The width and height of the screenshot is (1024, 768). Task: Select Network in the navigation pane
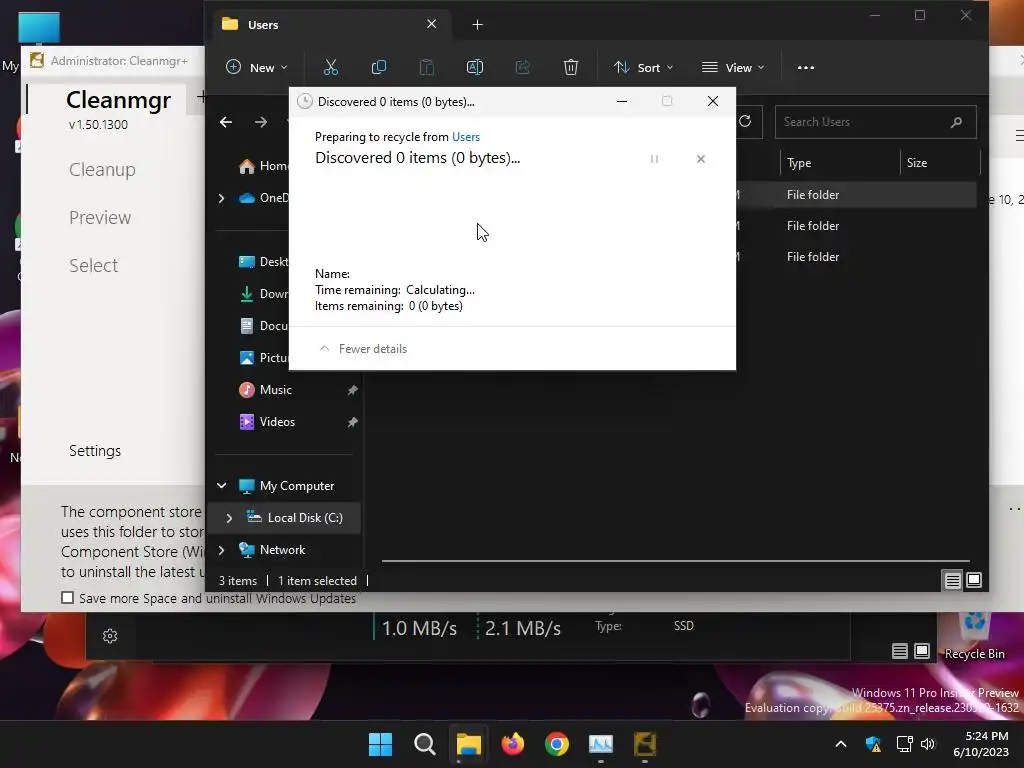click(x=282, y=550)
